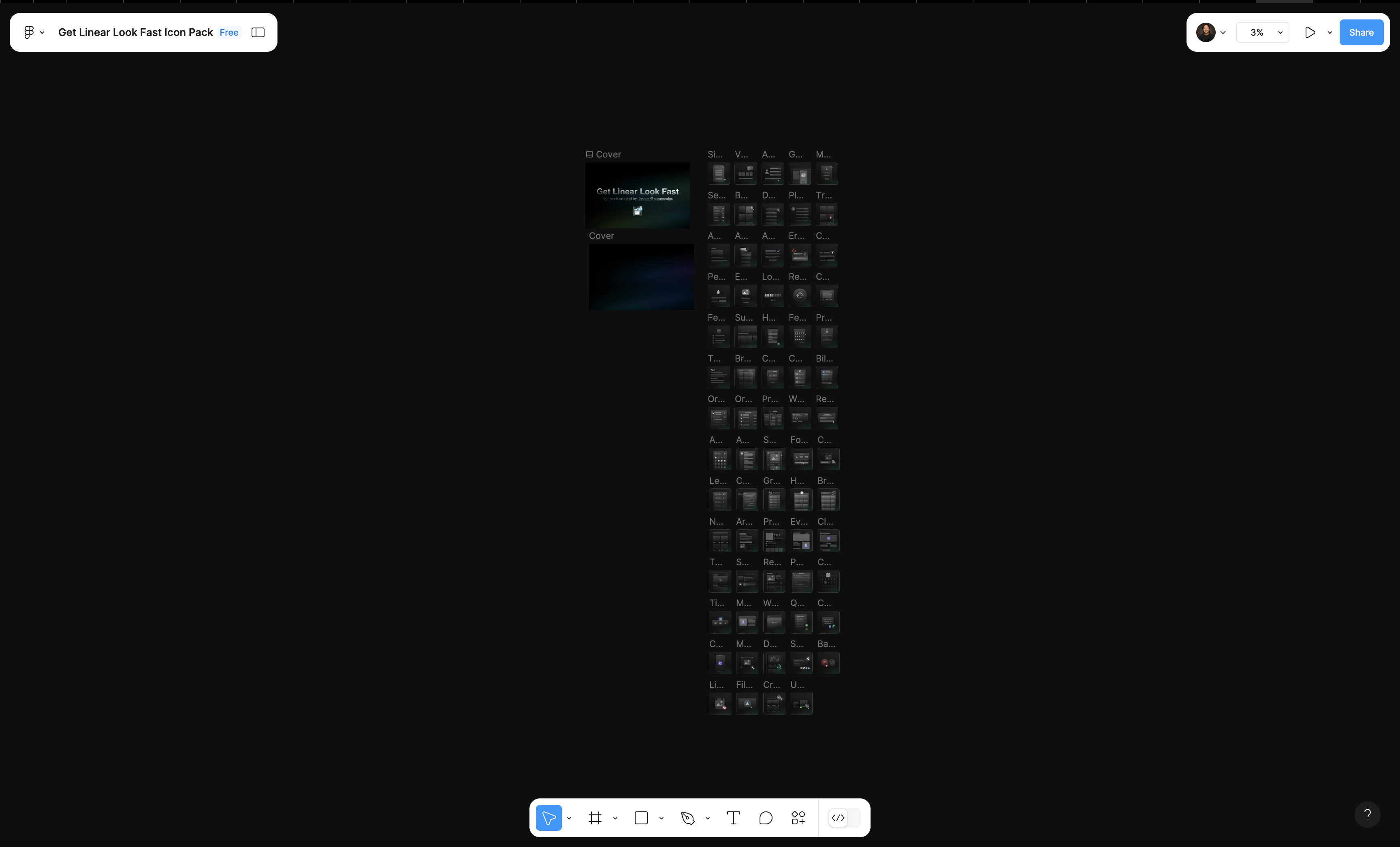This screenshot has width=1400, height=847.
Task: Select the Frame tool
Action: 595,817
